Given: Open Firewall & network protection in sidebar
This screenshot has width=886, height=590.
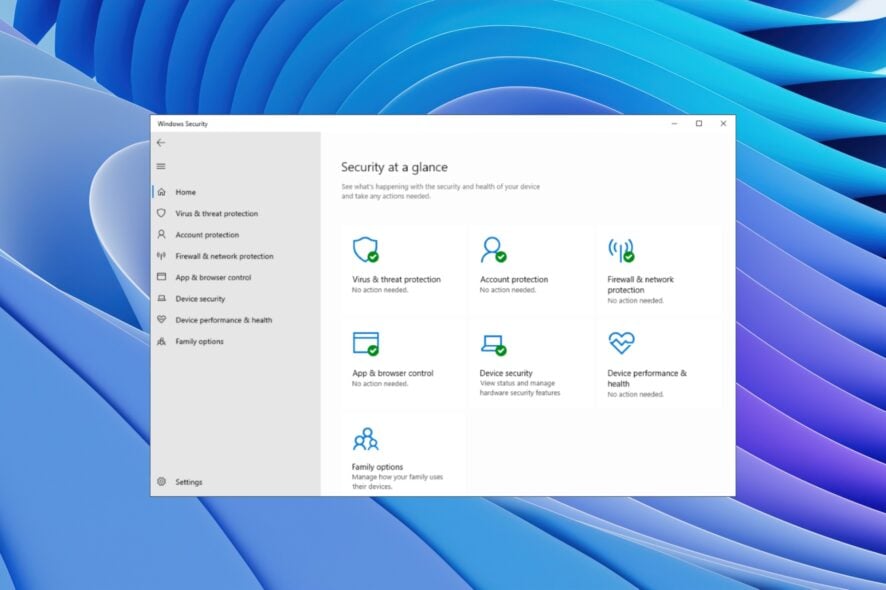Looking at the screenshot, I should (x=224, y=256).
